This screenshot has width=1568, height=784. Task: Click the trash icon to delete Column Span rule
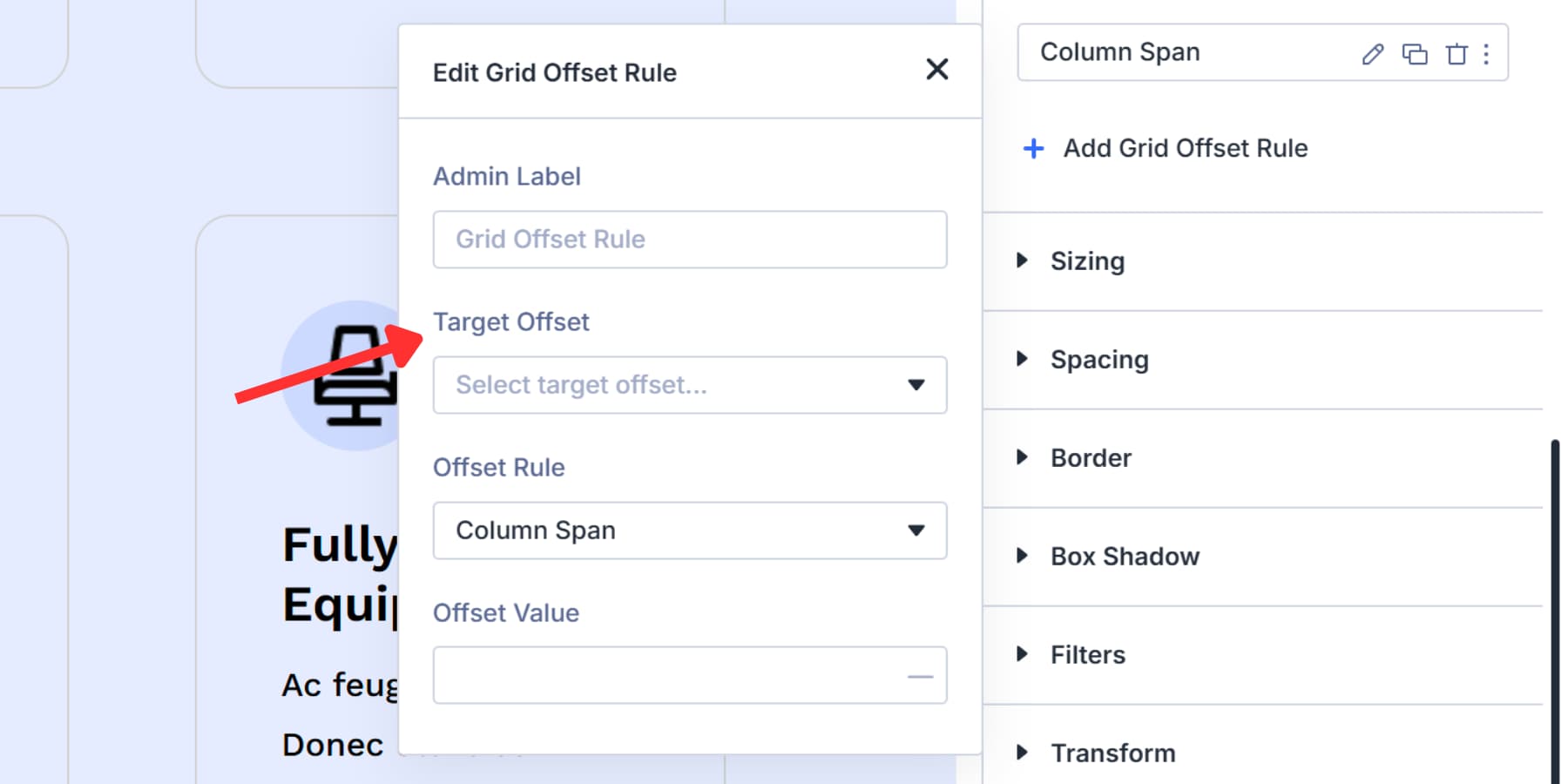pyautogui.click(x=1456, y=54)
